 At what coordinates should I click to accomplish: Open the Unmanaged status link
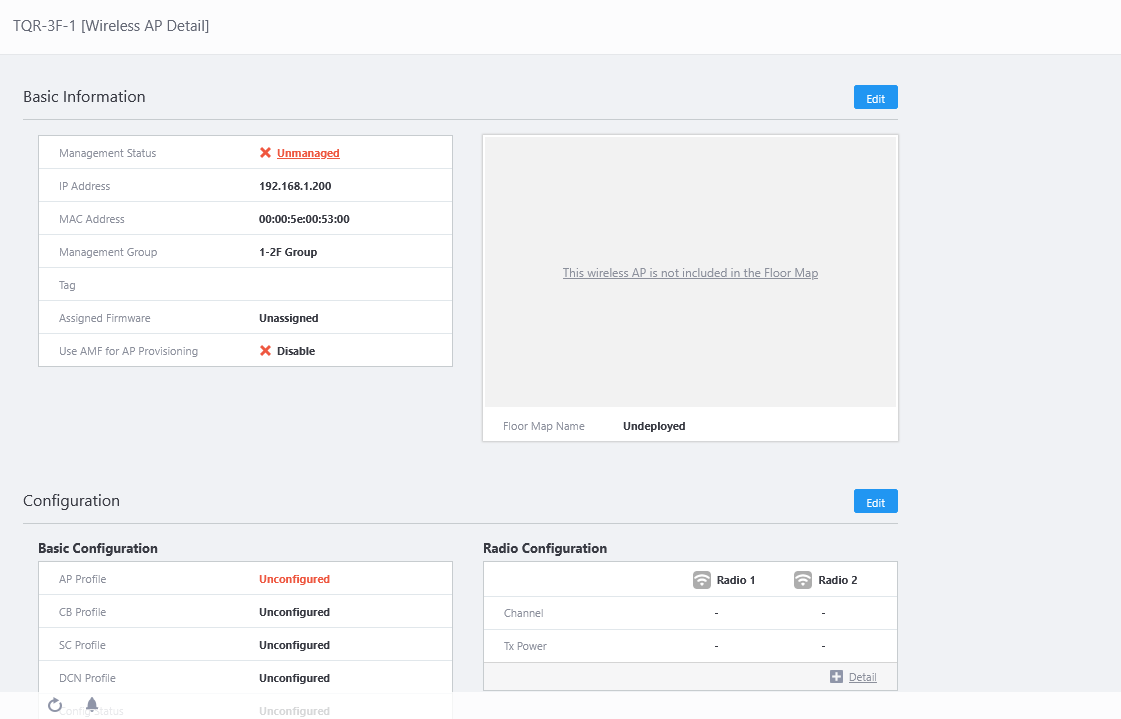[x=308, y=153]
